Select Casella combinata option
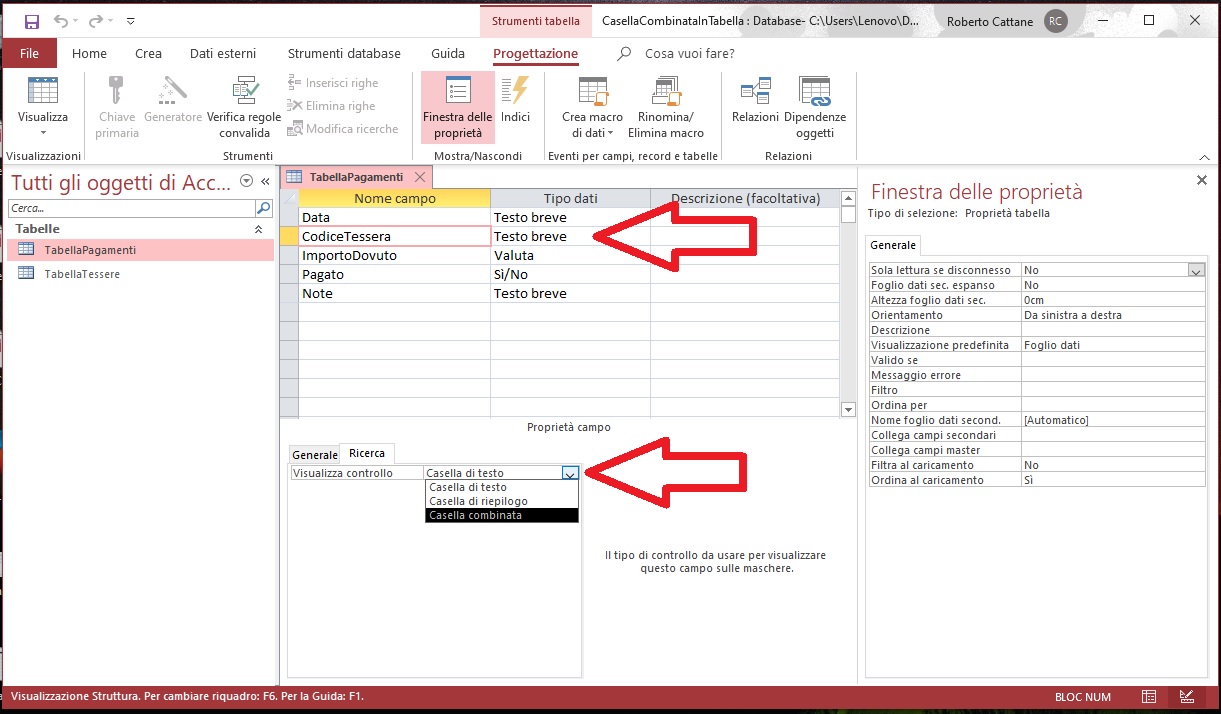 502,516
